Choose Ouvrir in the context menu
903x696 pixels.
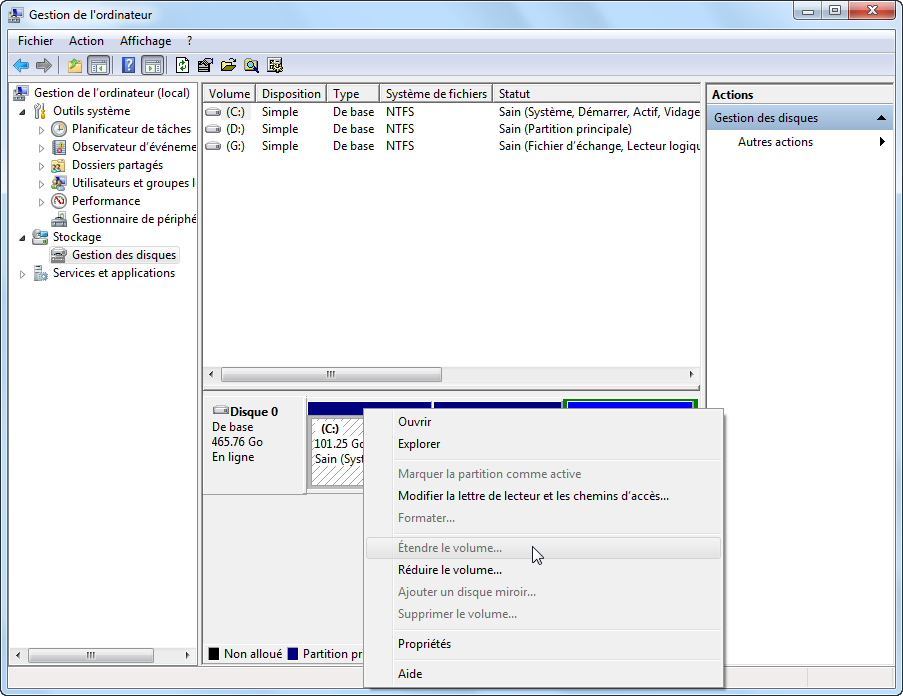[x=543, y=422]
